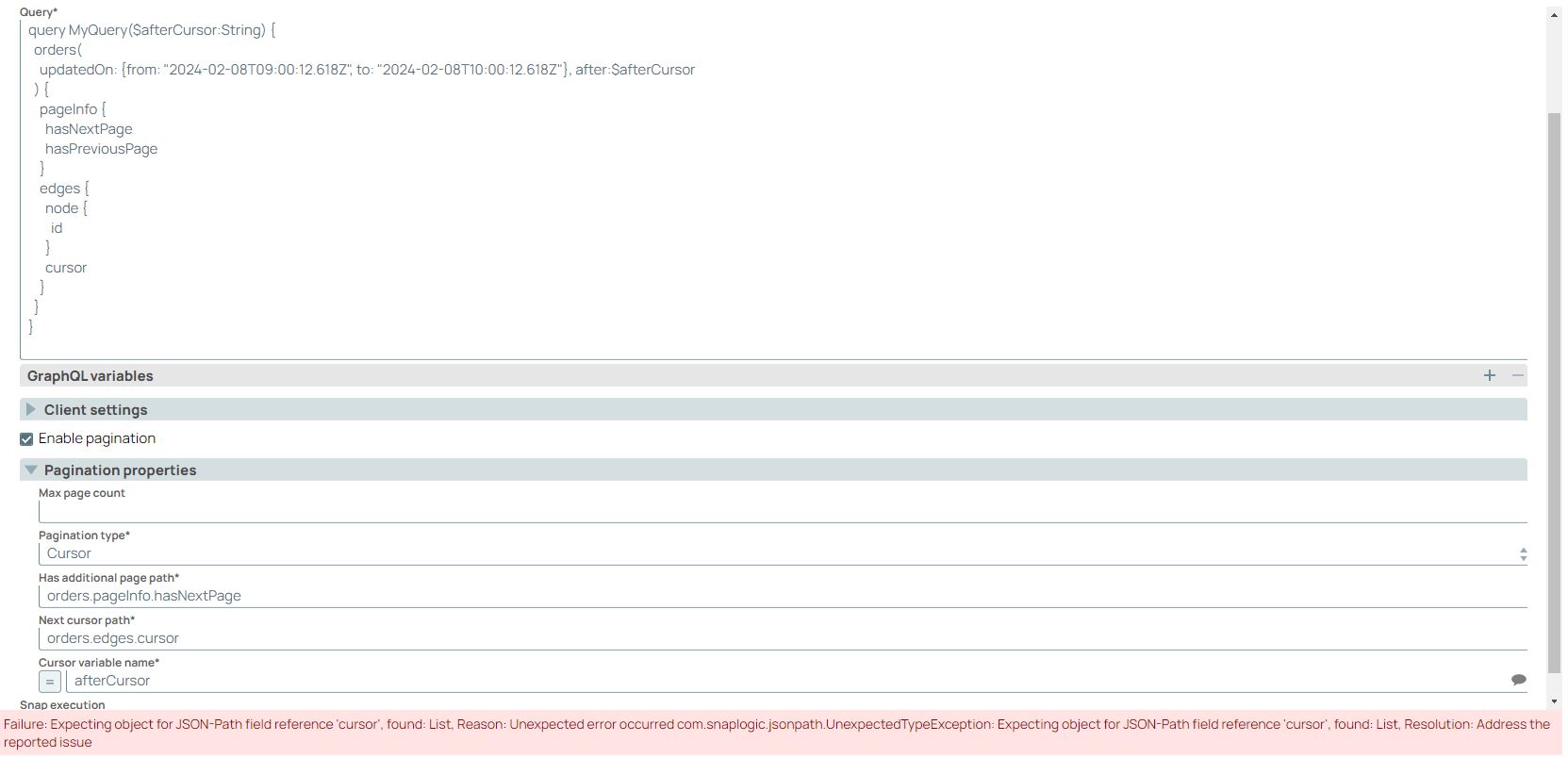Click the Max page count field
Screen dimensions: 1568x758
pyautogui.click(x=781, y=511)
